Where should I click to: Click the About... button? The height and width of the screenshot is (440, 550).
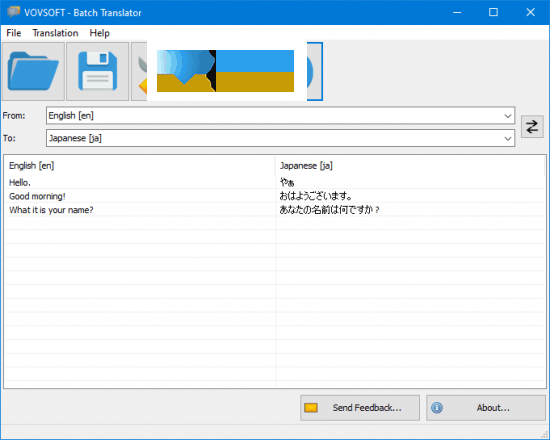pyautogui.click(x=486, y=408)
